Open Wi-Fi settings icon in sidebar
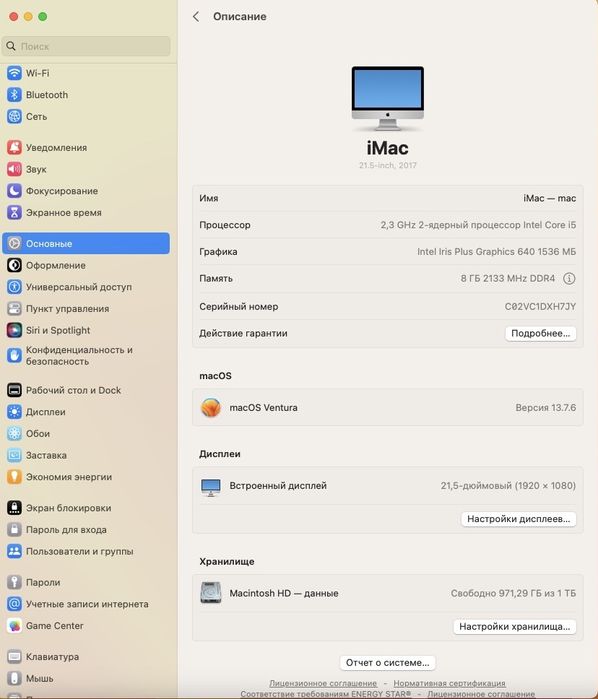The width and height of the screenshot is (598, 699). [14, 73]
